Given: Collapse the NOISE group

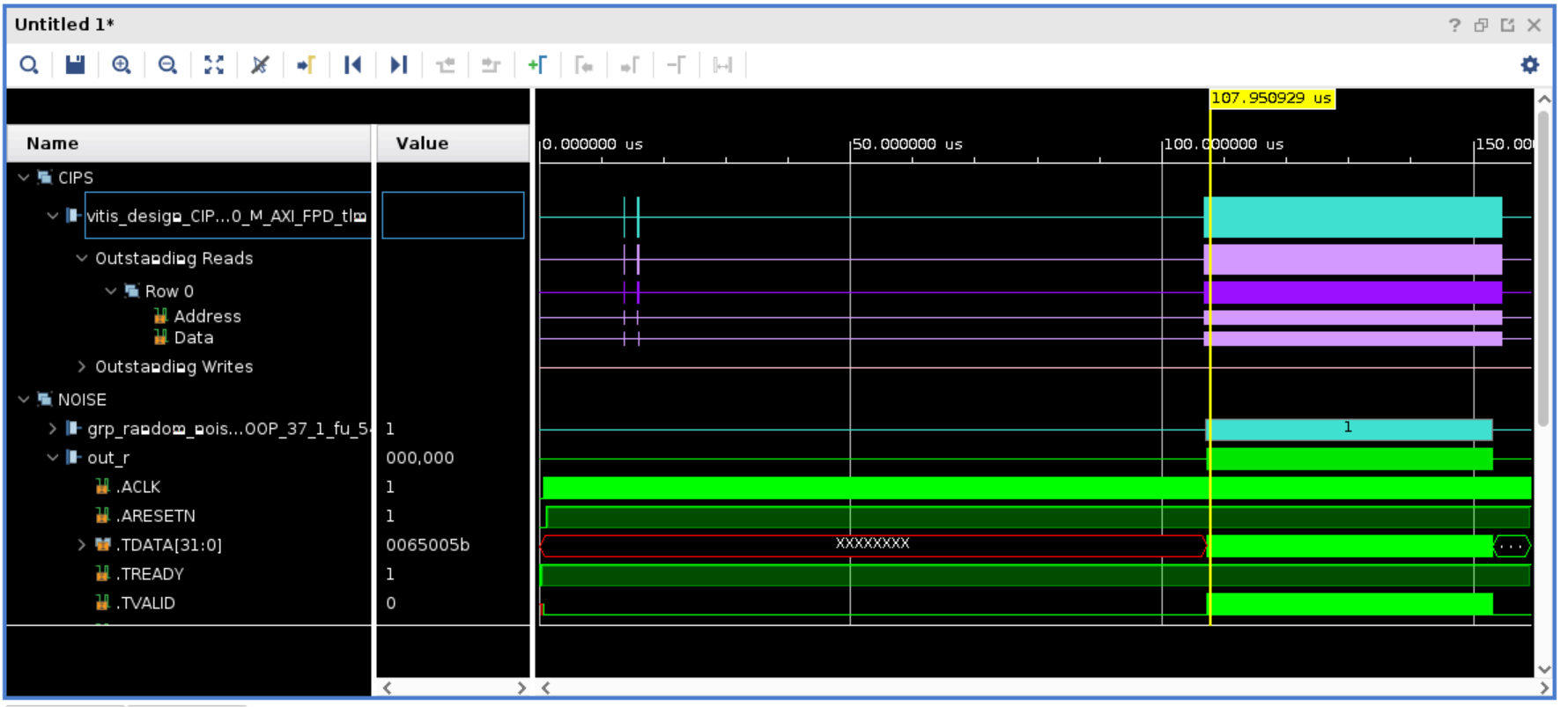Looking at the screenshot, I should coord(24,400).
